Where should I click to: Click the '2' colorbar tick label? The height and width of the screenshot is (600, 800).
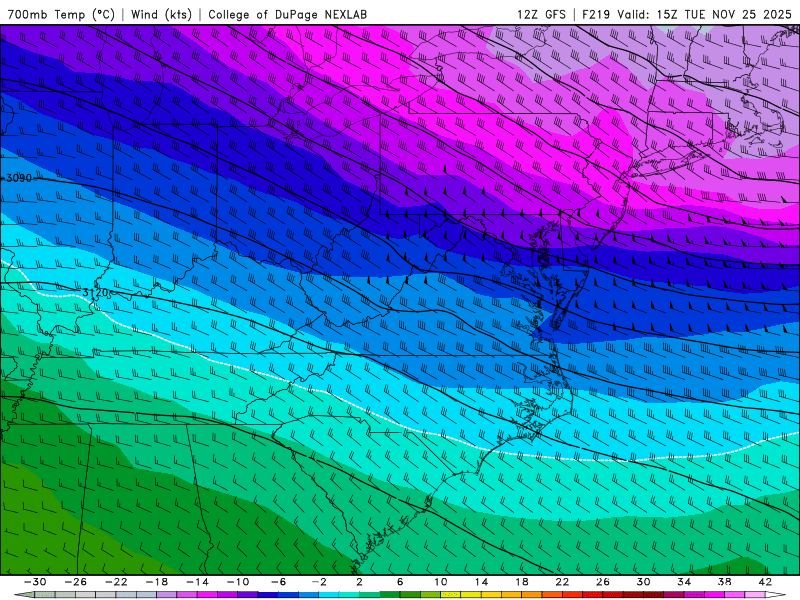tap(359, 582)
